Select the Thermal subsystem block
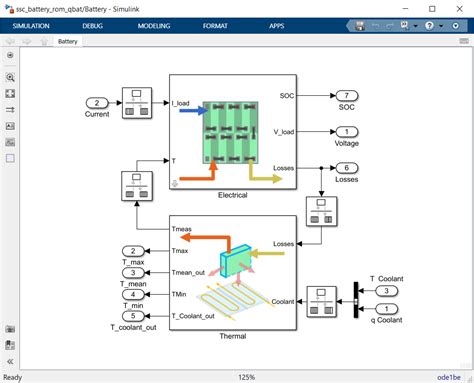Screen dimensions: 474x383 point(233,273)
